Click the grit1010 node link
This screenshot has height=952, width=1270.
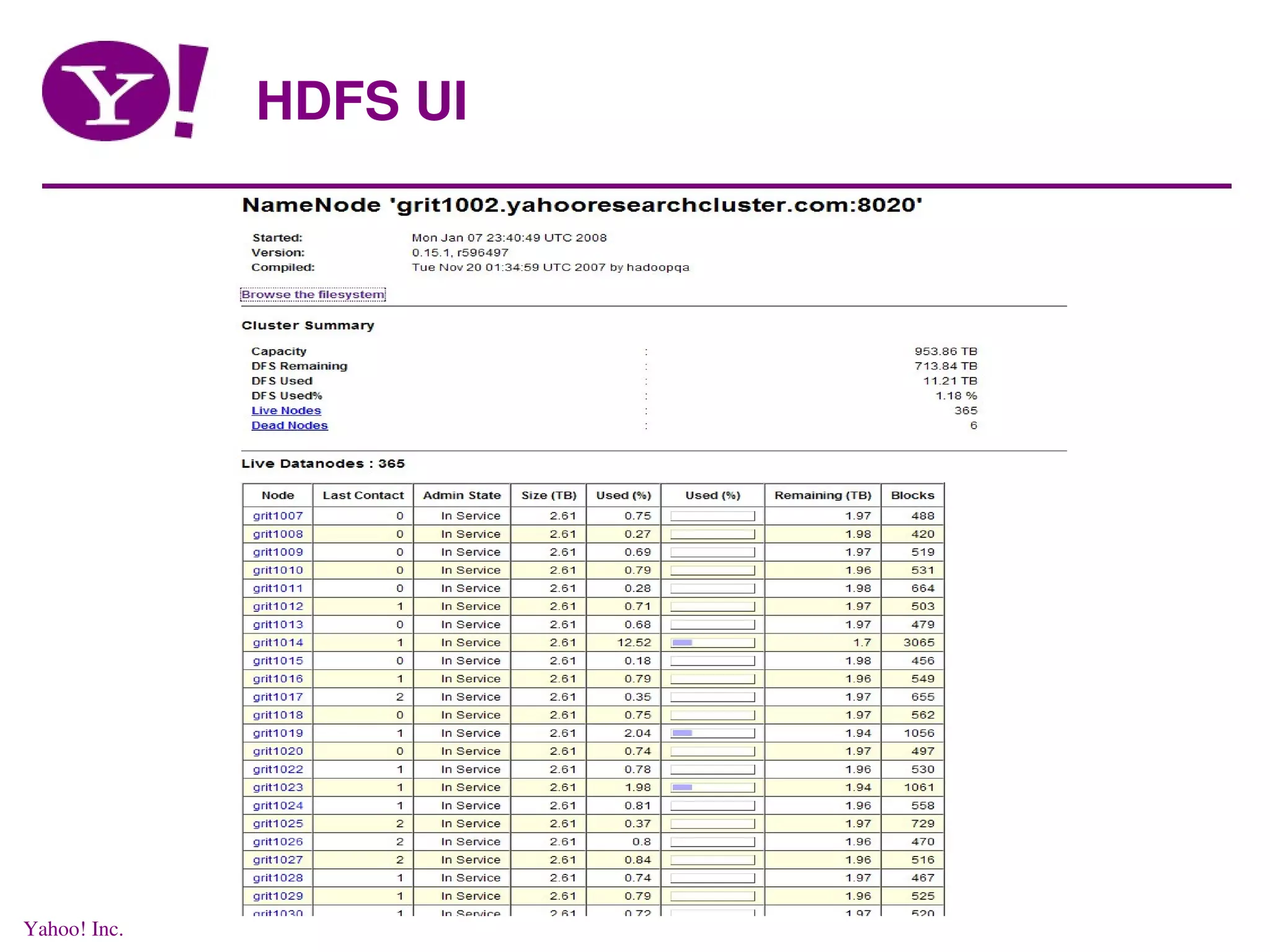click(278, 570)
